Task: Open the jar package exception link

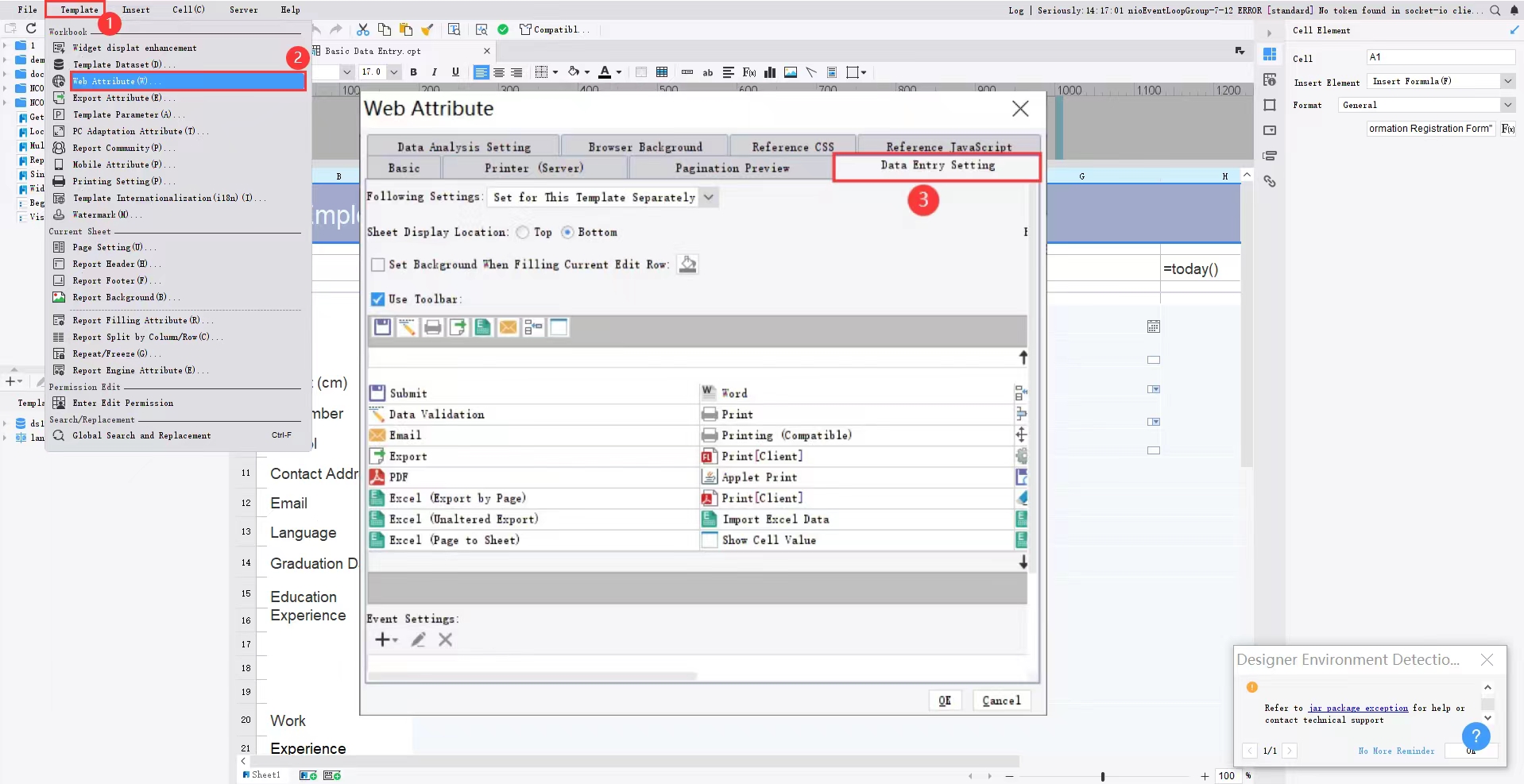Action: 1358,708
